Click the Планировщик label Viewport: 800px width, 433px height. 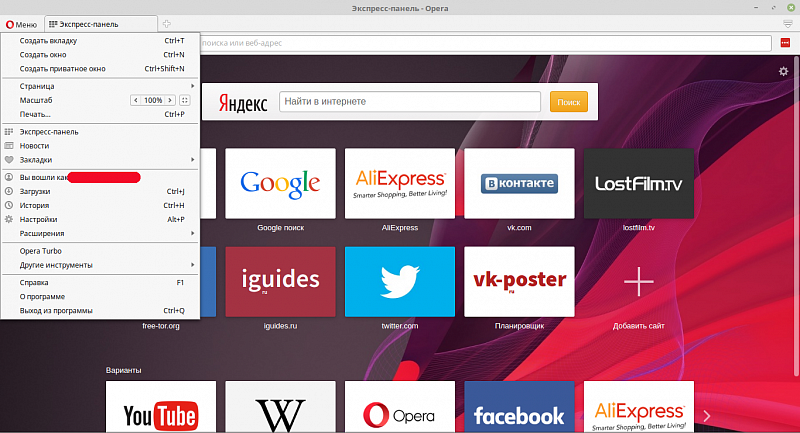pyautogui.click(x=519, y=325)
